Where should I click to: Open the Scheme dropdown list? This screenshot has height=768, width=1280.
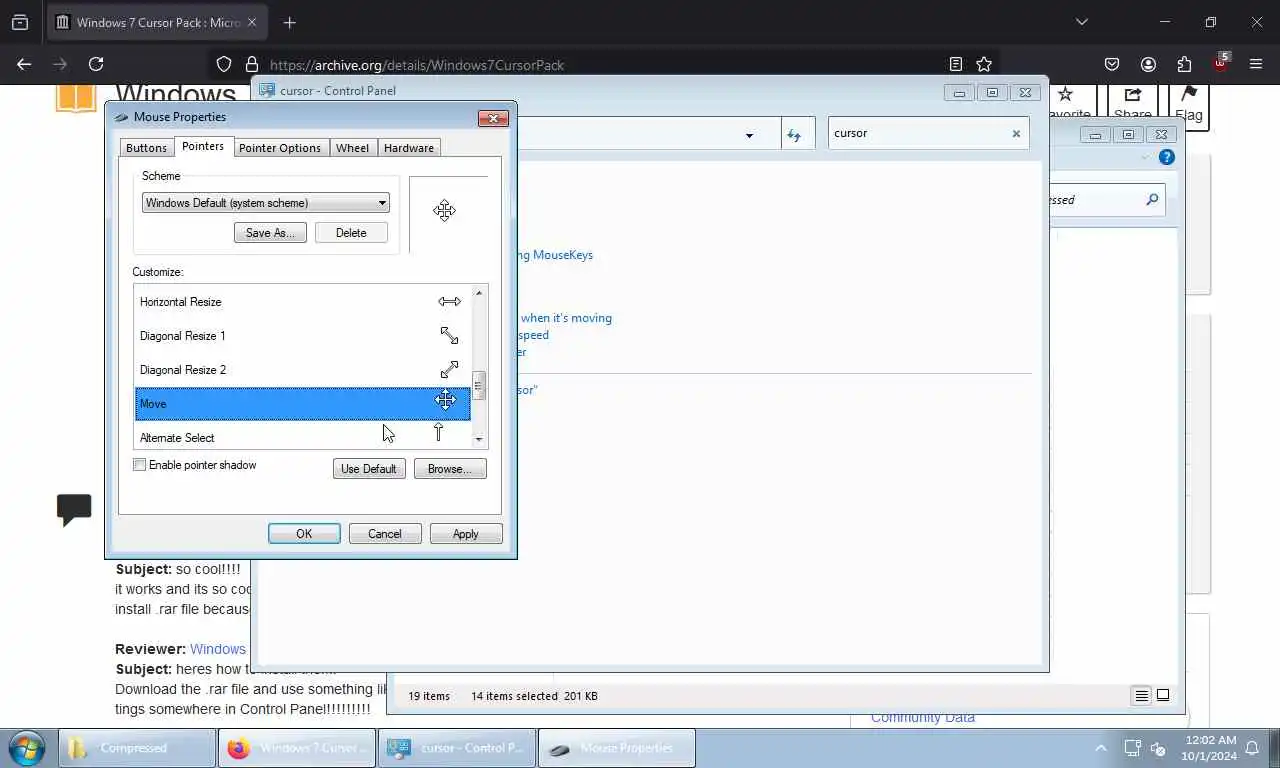(265, 203)
